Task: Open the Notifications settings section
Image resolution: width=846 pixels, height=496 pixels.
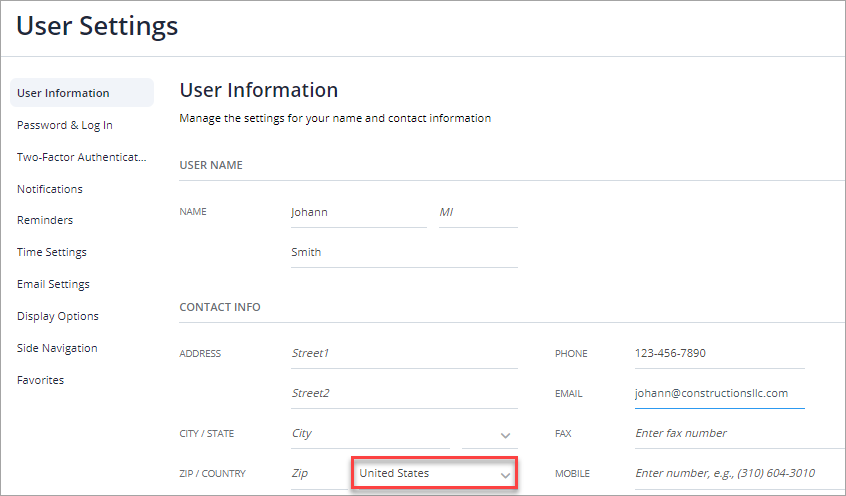Action: [x=50, y=189]
